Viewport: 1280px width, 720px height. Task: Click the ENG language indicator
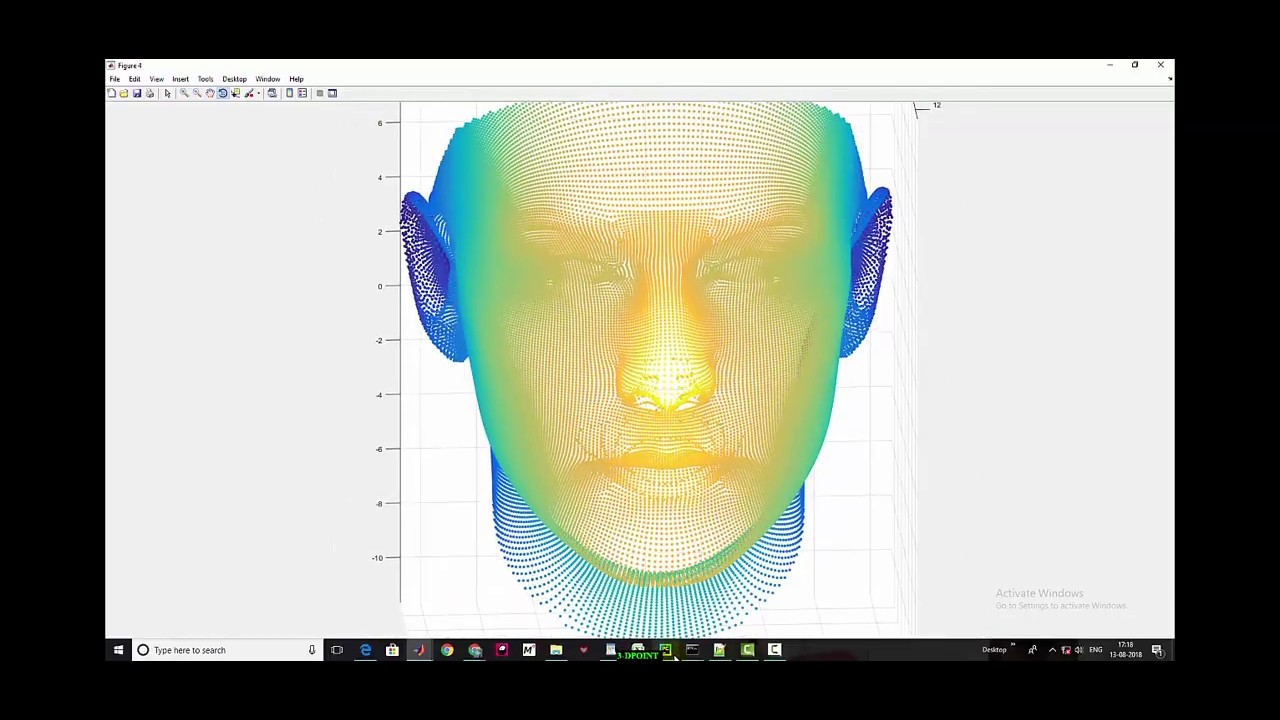click(1096, 650)
